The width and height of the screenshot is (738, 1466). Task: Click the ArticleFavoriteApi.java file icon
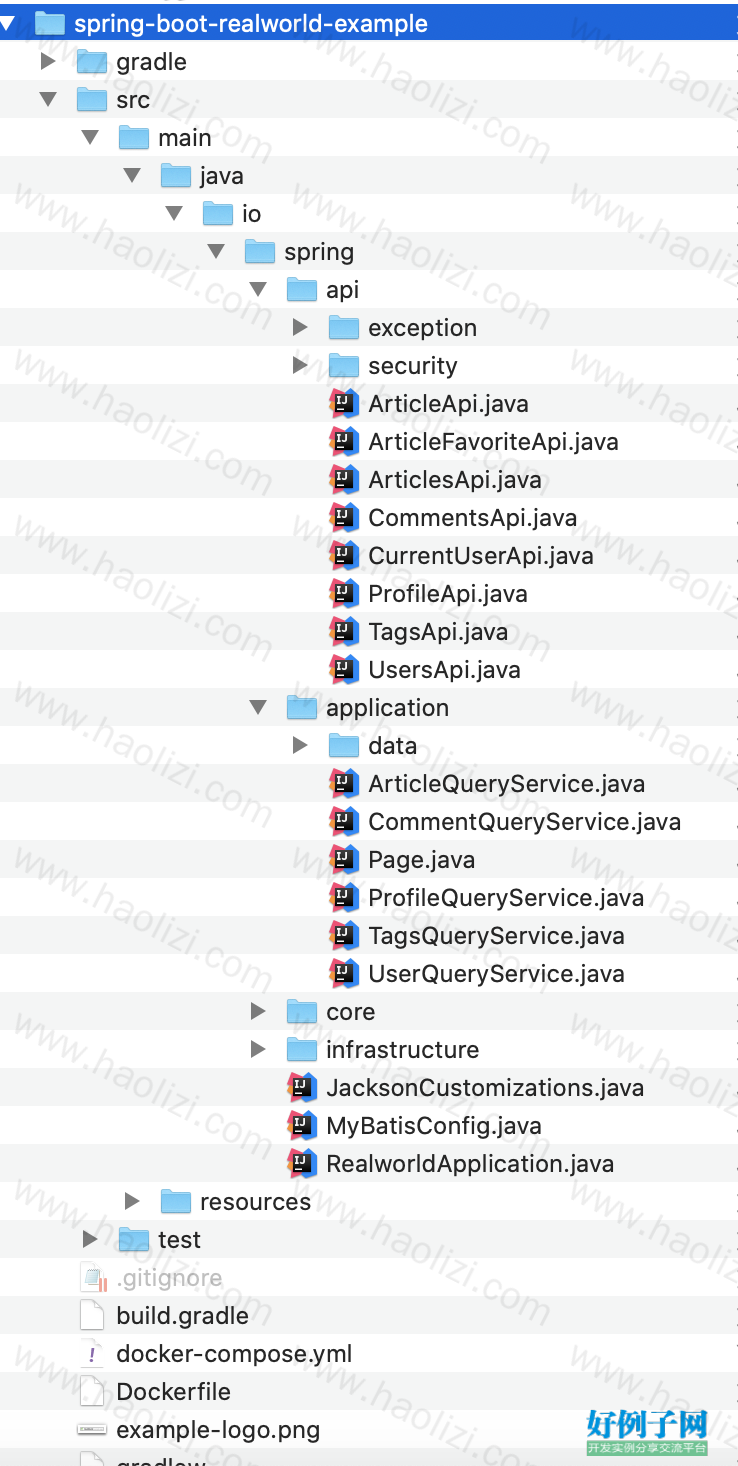344,441
